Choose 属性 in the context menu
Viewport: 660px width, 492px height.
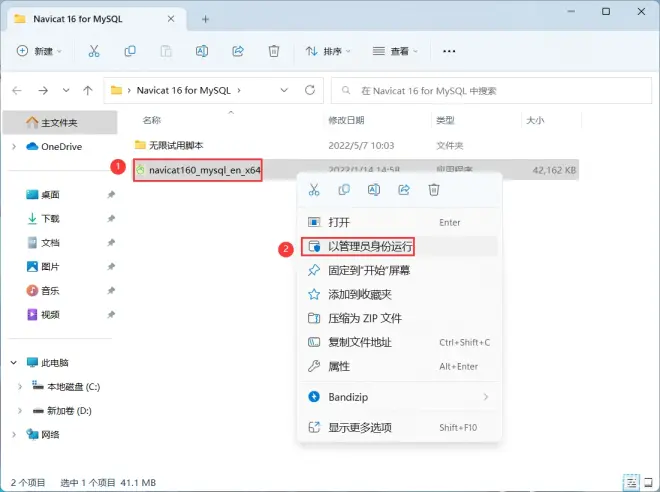point(399,366)
